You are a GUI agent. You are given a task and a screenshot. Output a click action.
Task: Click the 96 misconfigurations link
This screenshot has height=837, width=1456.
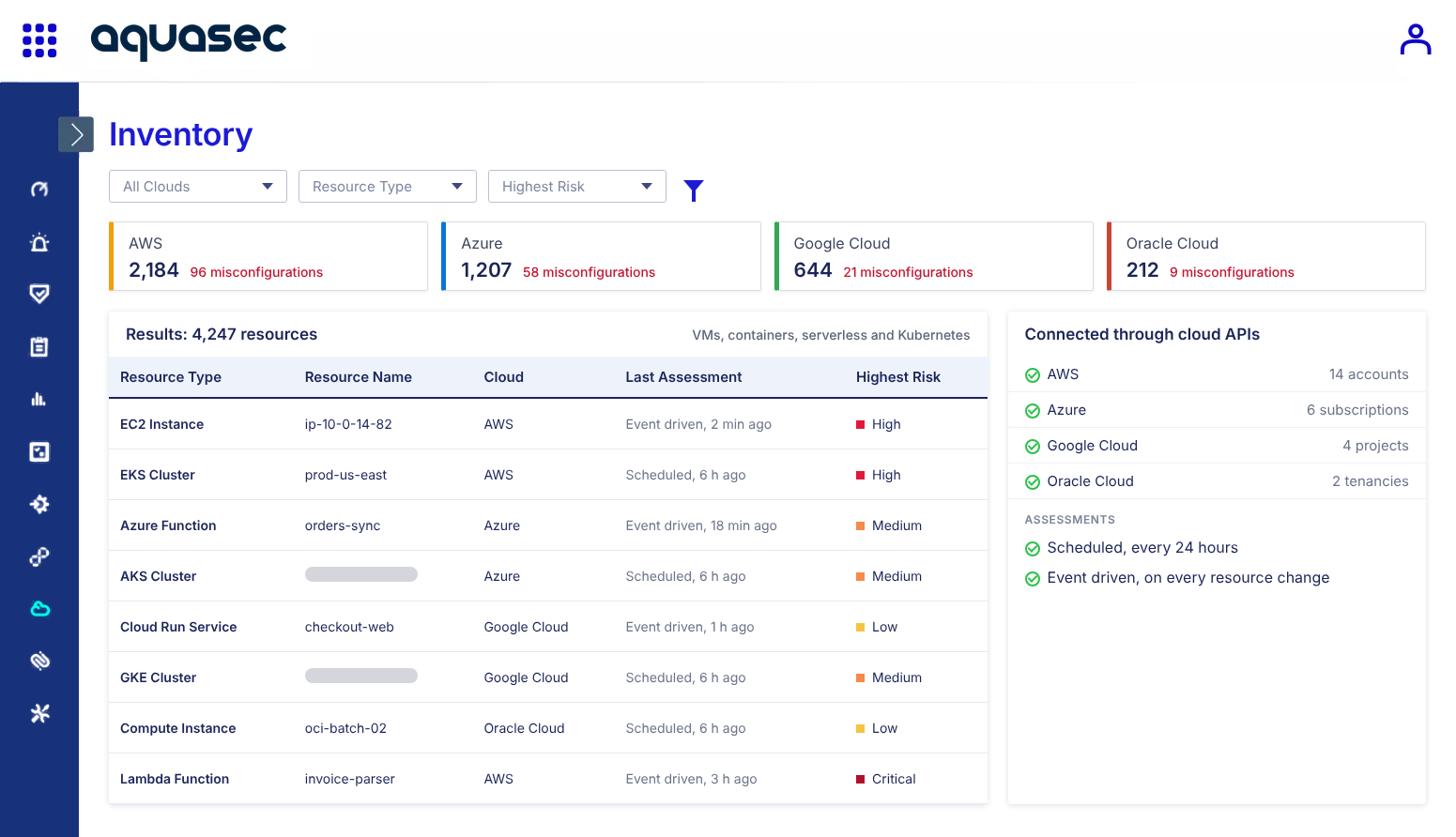(x=256, y=272)
